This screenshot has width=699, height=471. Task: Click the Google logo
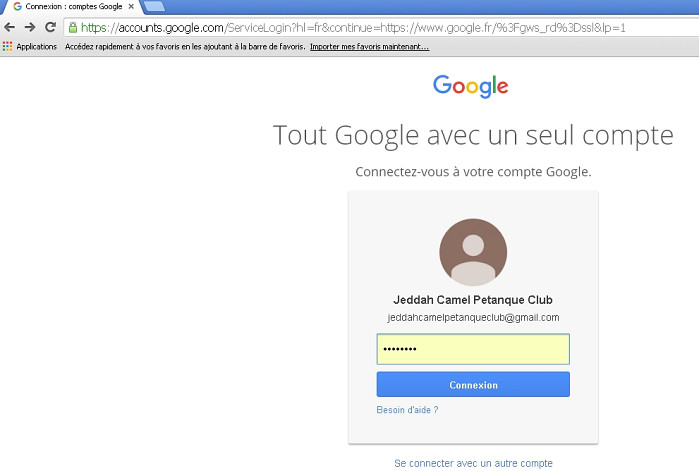click(470, 86)
